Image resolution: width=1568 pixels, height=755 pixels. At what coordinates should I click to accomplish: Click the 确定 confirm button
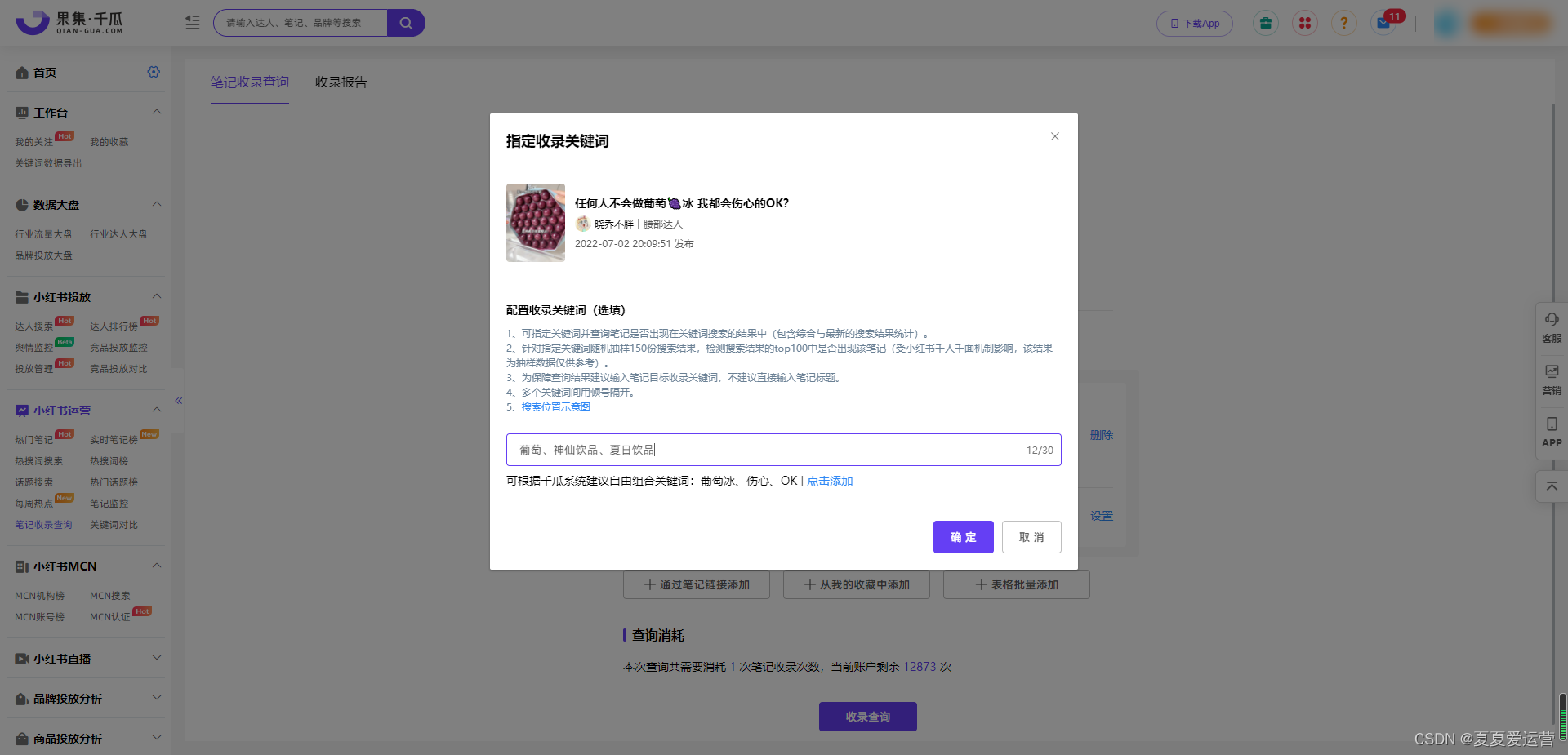point(964,537)
